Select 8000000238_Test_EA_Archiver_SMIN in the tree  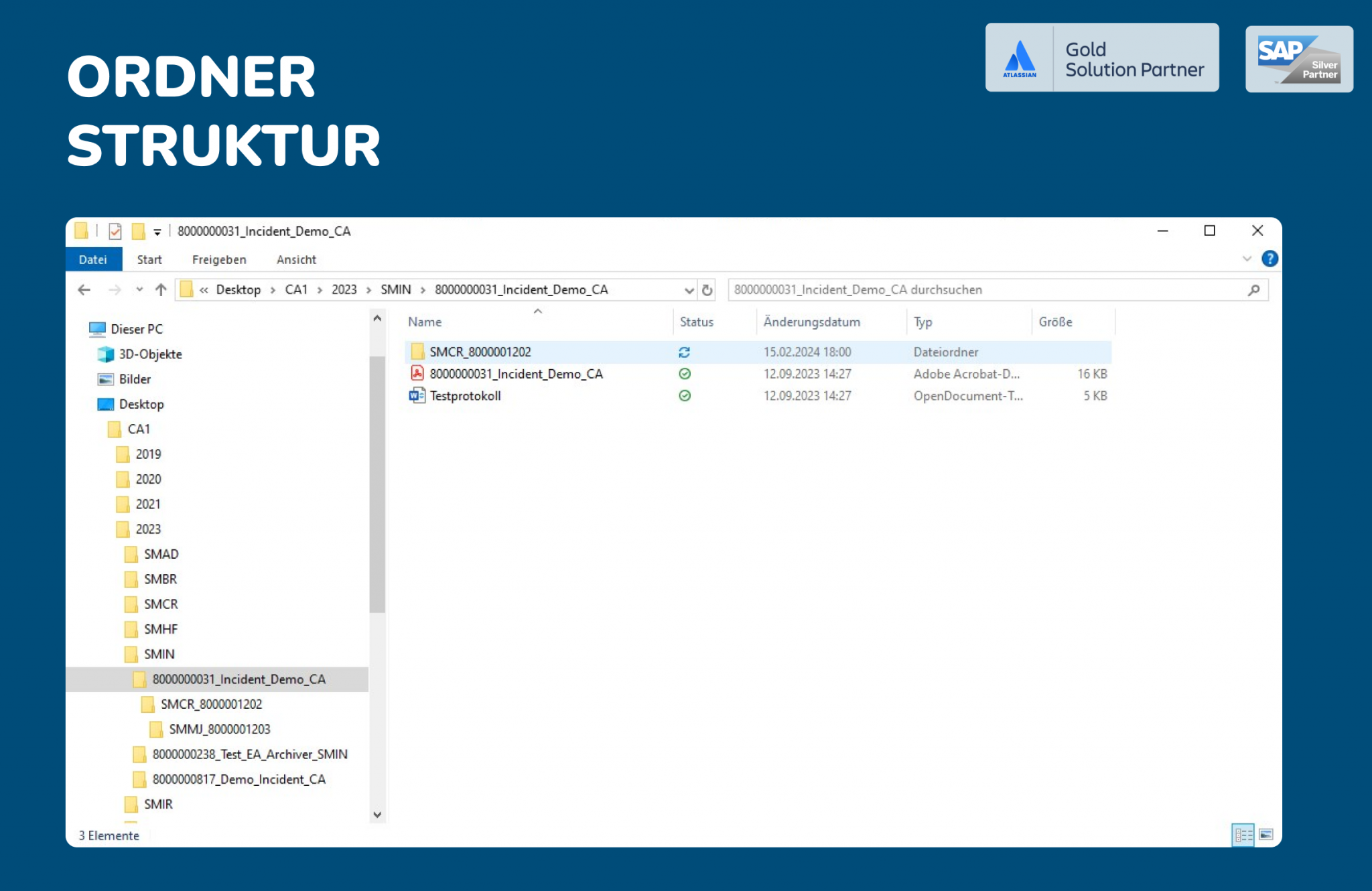[249, 754]
